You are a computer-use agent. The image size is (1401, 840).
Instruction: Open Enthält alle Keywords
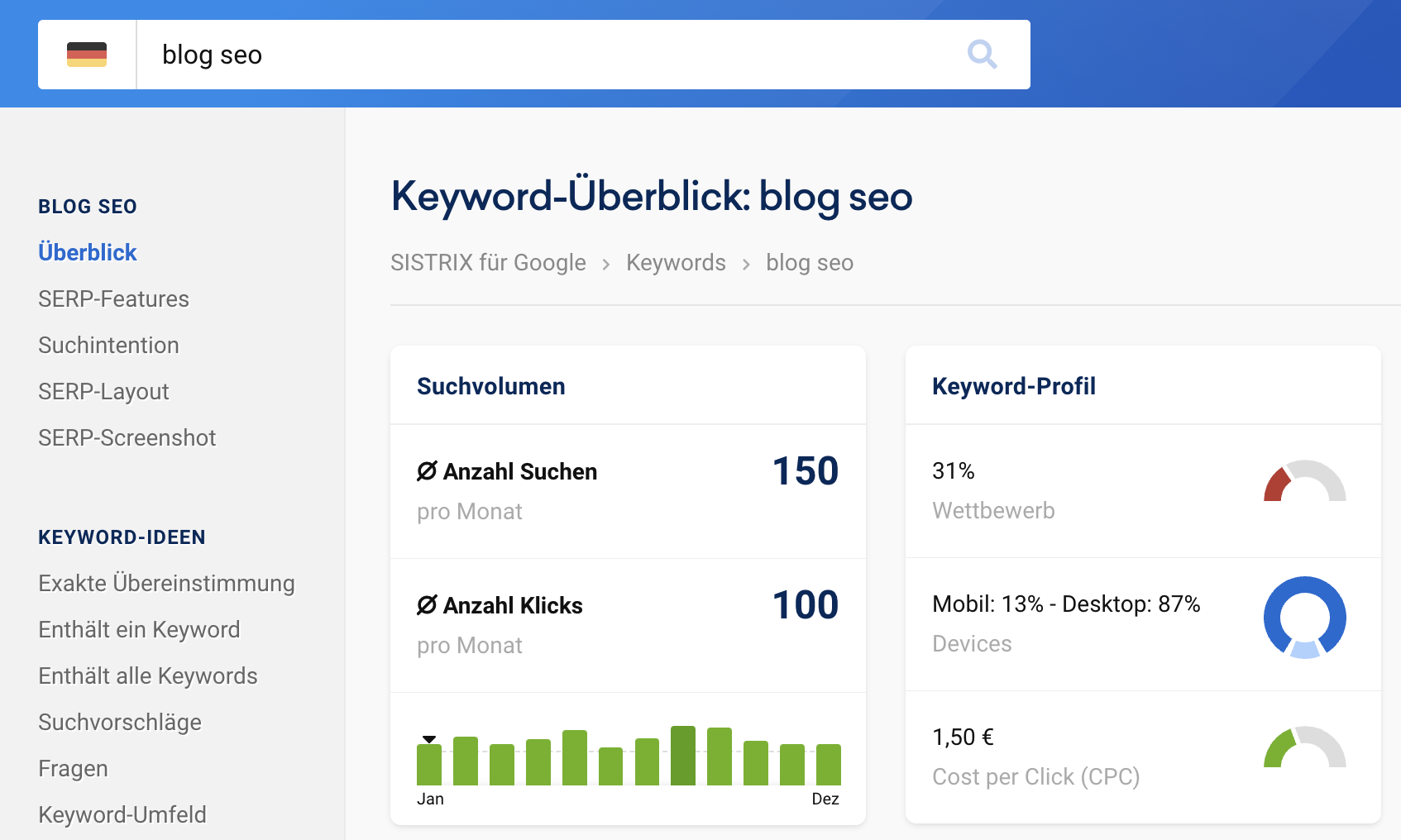pos(148,675)
